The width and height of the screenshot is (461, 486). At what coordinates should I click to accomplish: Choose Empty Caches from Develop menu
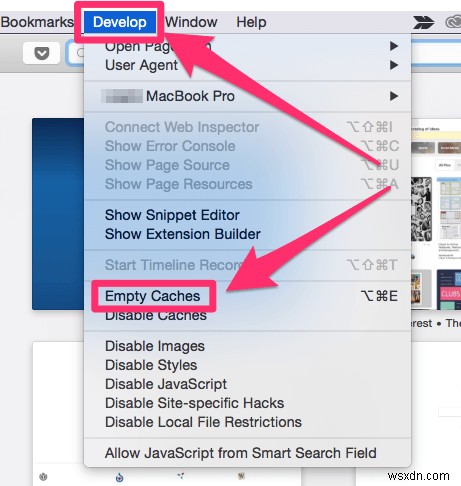247,296
